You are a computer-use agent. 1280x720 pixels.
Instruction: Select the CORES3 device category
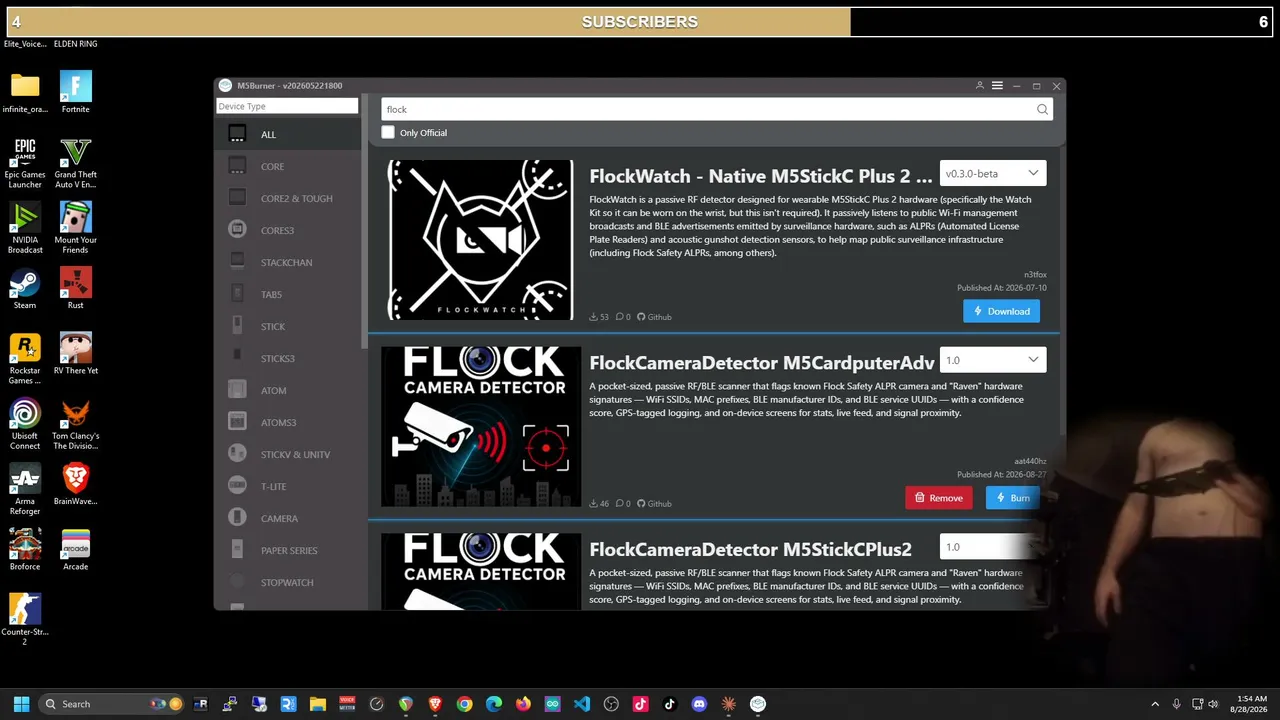tap(290, 230)
